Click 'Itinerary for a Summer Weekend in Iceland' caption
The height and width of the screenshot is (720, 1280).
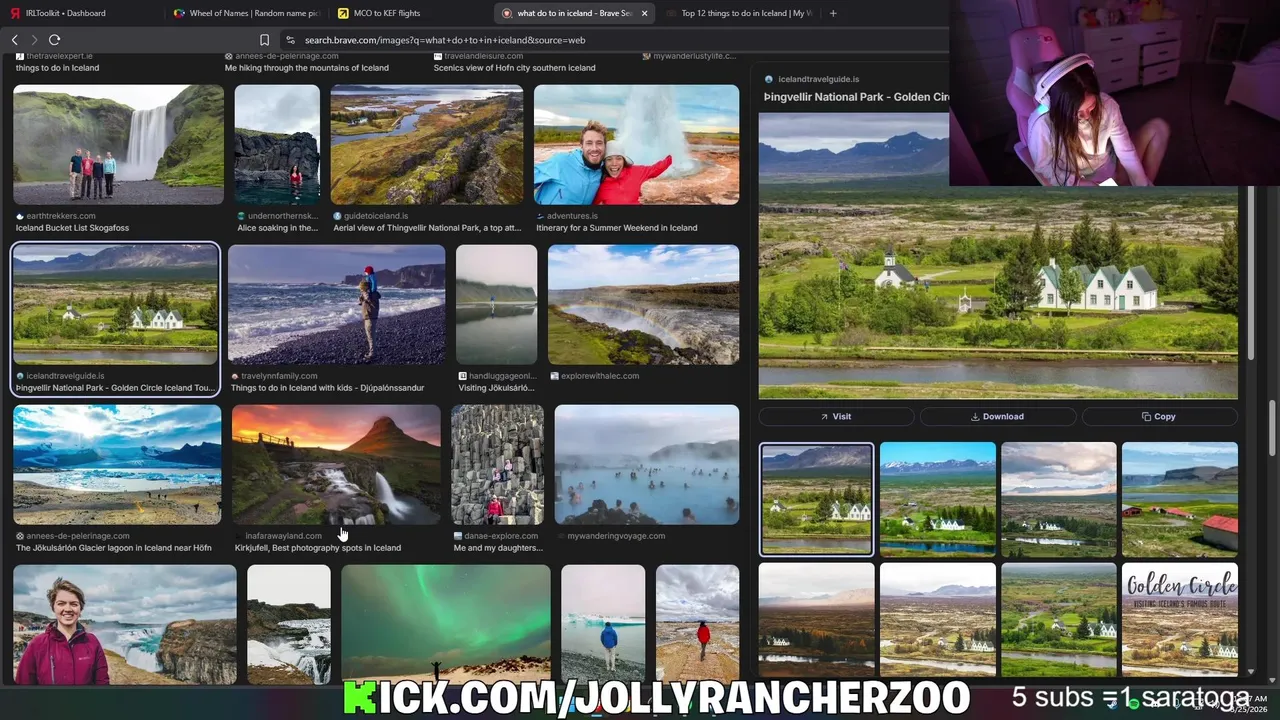[617, 228]
